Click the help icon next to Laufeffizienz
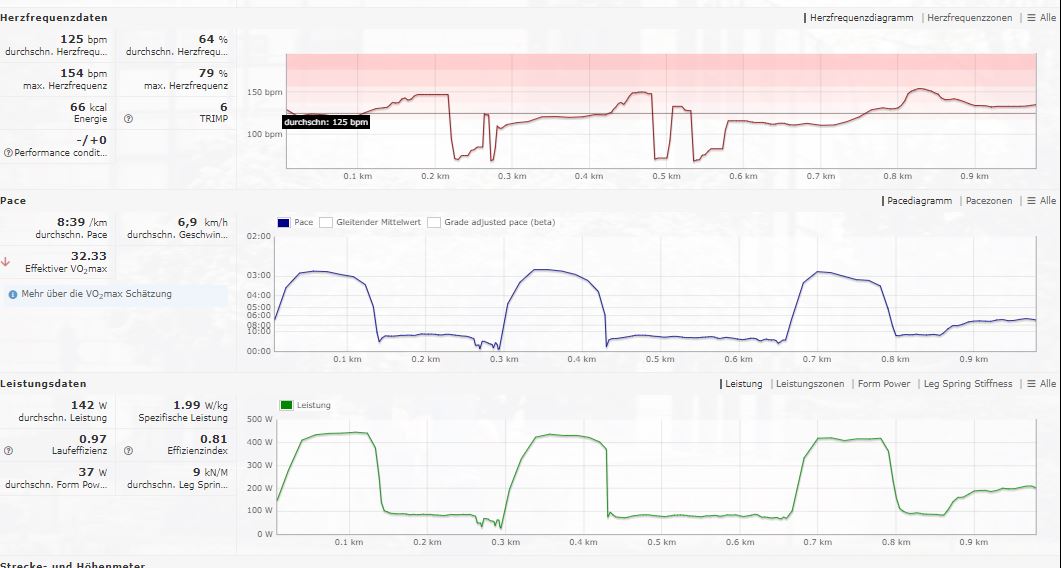 click(x=8, y=451)
